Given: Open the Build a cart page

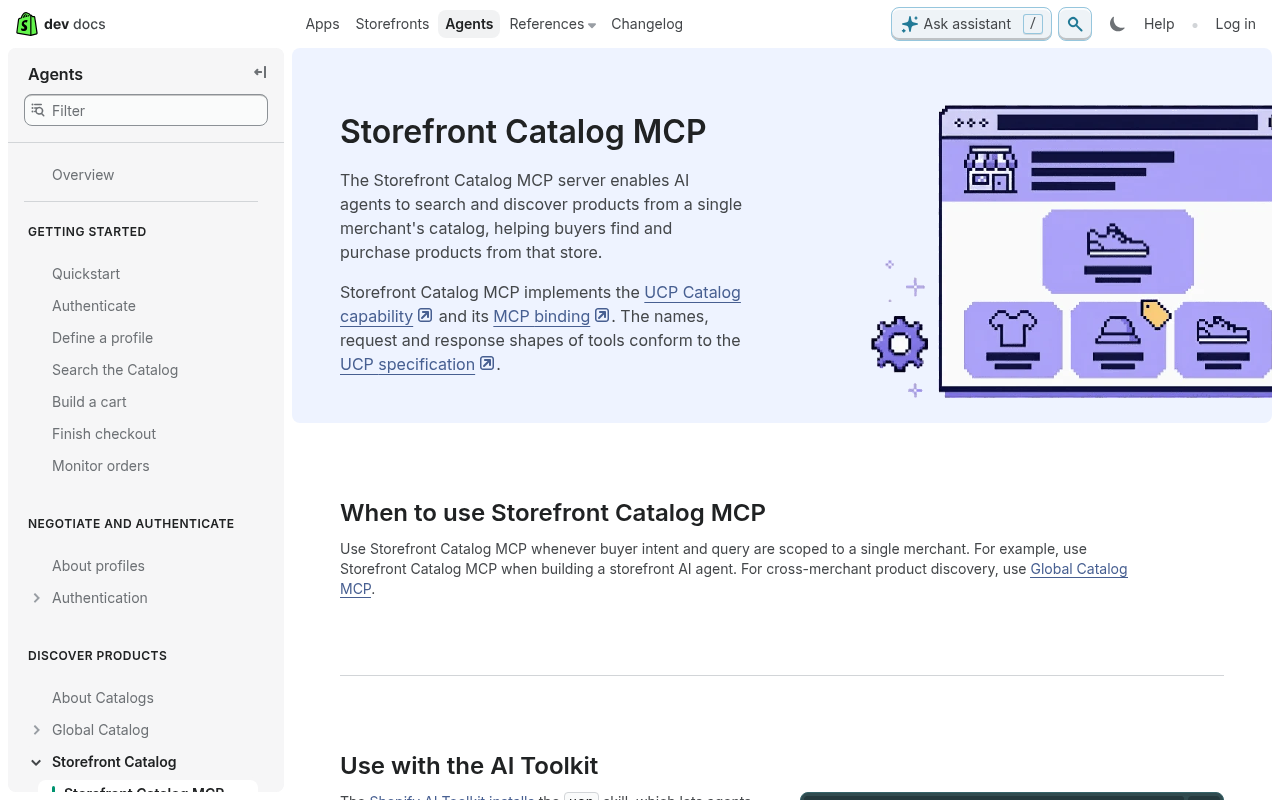Looking at the screenshot, I should (89, 402).
